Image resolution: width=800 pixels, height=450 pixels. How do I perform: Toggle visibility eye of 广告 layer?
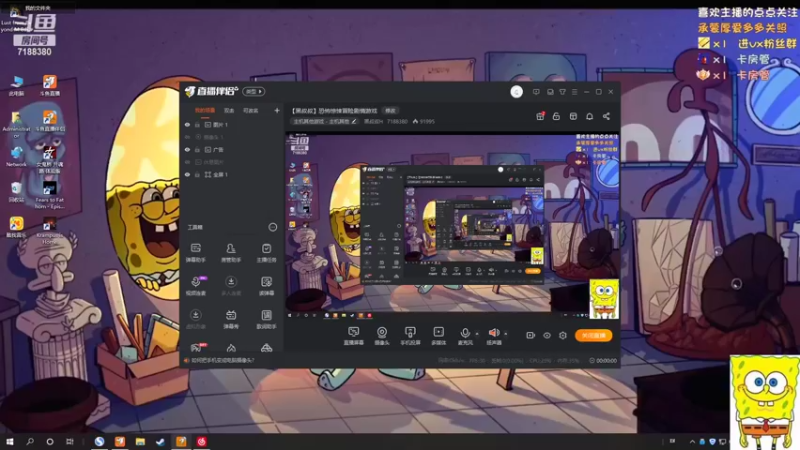(x=187, y=149)
